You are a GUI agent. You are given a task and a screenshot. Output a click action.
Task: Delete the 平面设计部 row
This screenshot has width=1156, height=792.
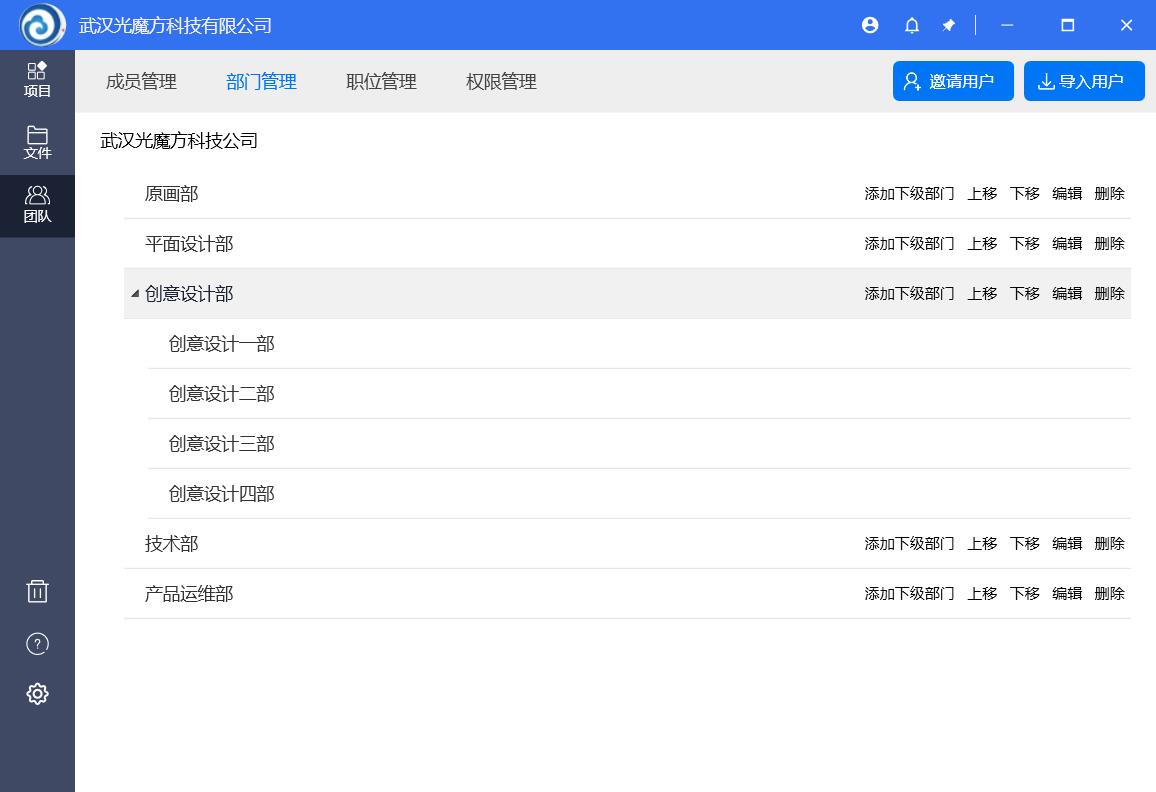[x=1110, y=244]
